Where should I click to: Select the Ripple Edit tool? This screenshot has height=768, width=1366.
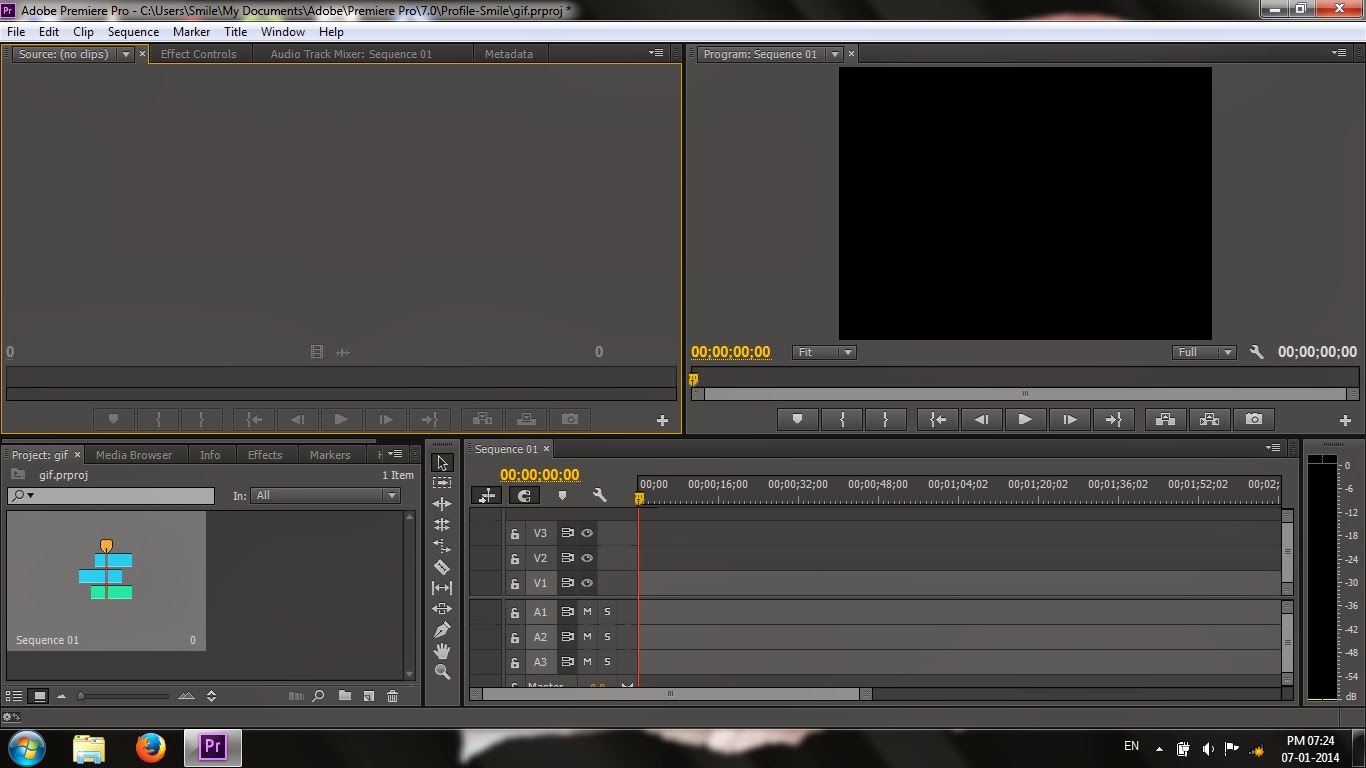coord(442,504)
